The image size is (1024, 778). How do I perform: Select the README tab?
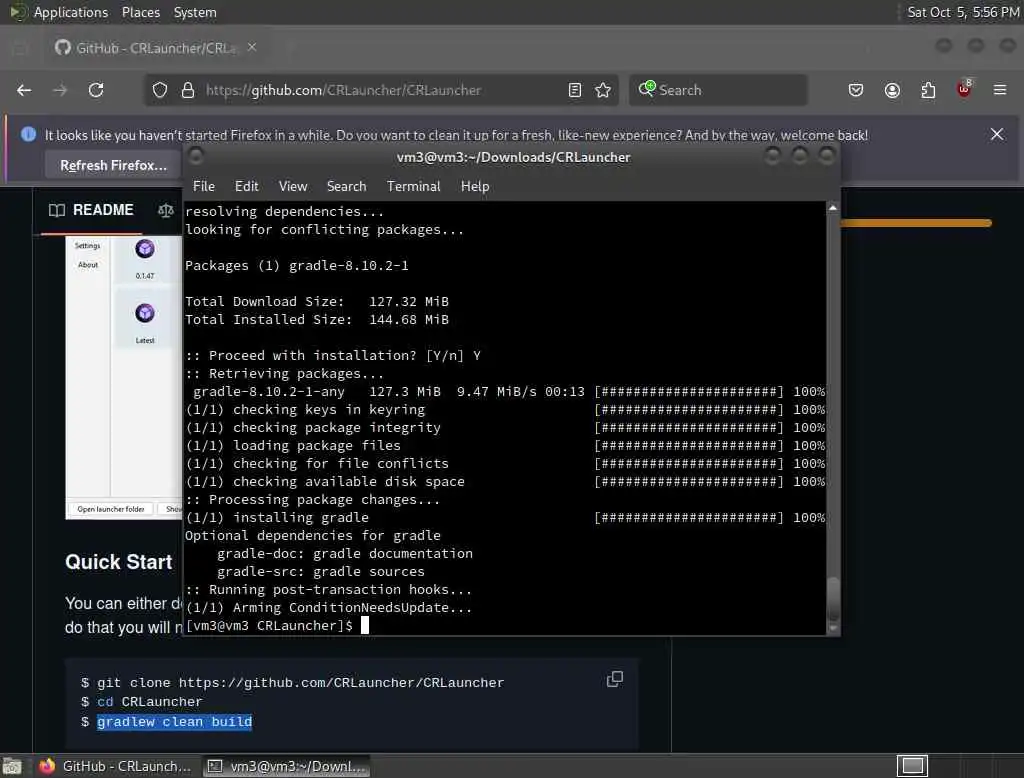pos(91,210)
